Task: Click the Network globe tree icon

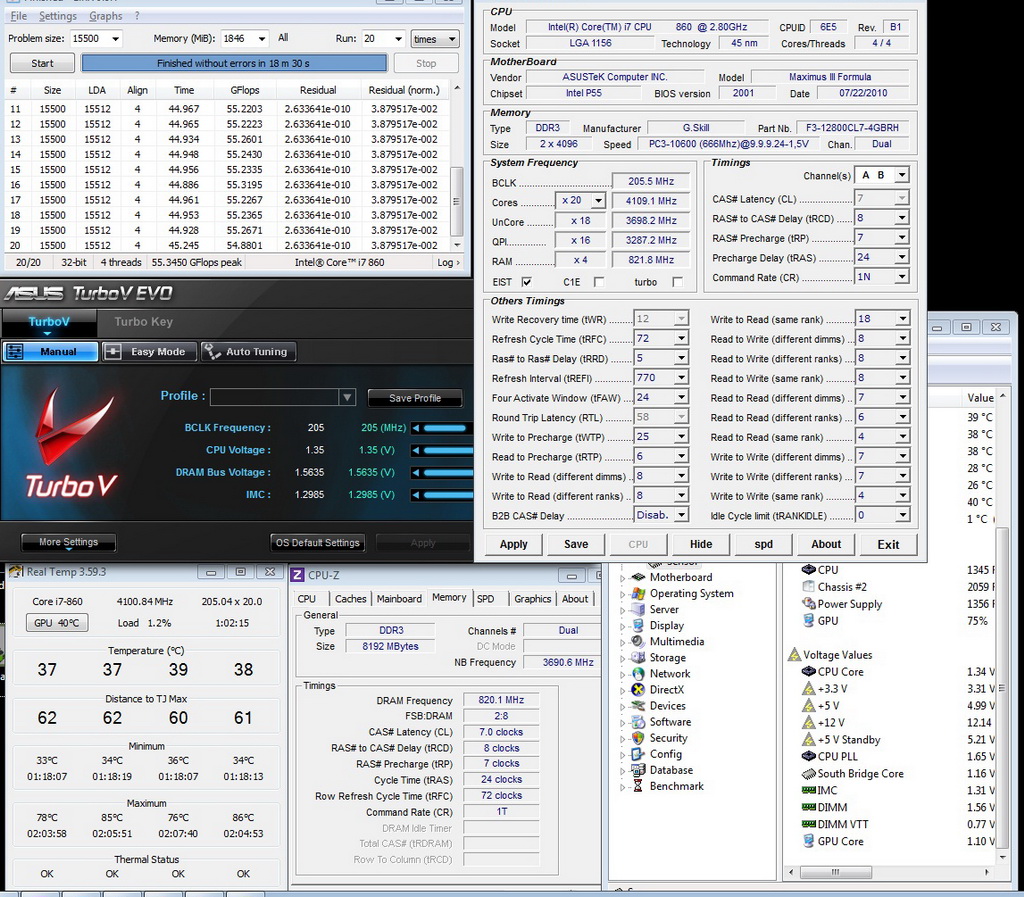Action: point(638,674)
